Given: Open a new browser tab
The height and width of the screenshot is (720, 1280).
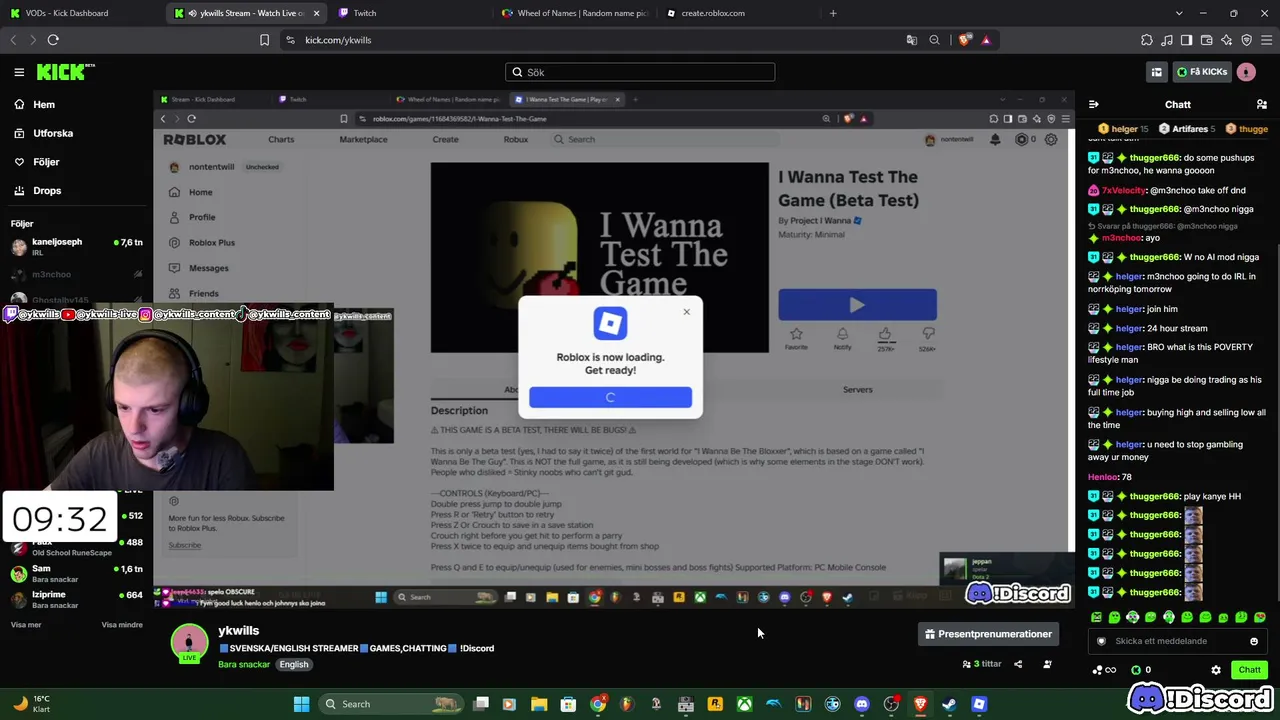Looking at the screenshot, I should (833, 13).
